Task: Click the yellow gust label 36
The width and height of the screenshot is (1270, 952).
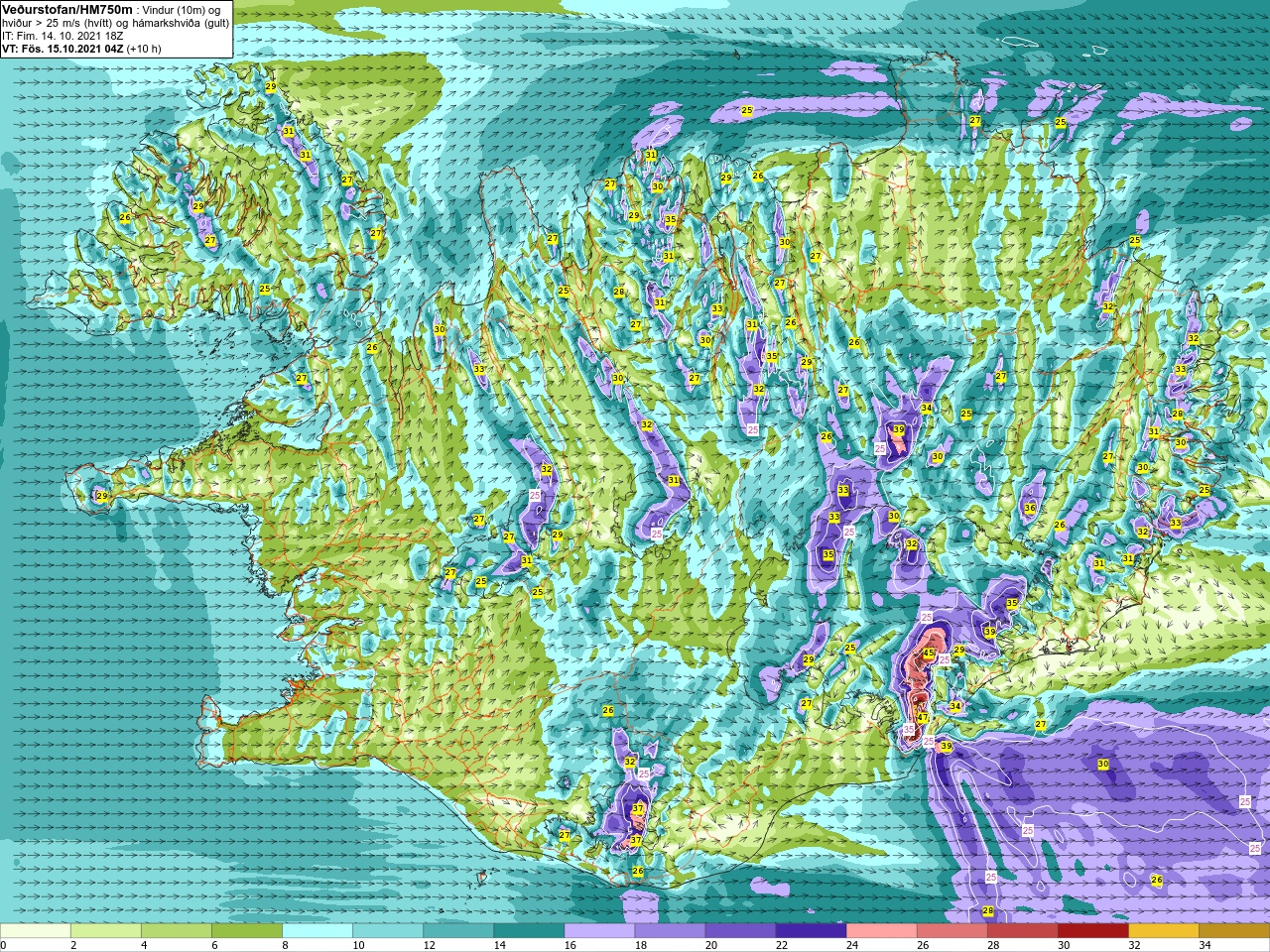Action: pos(1030,509)
